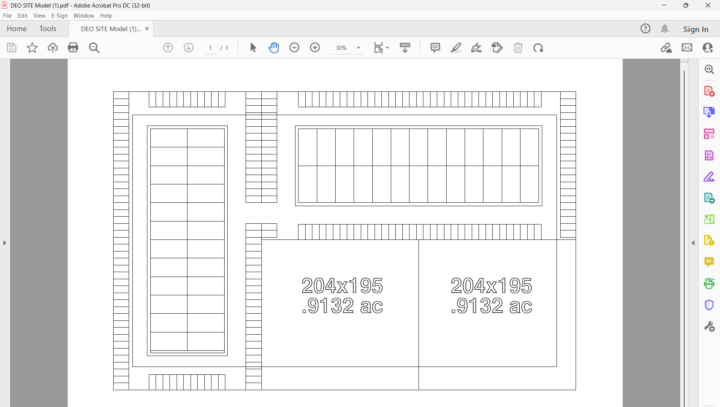
Task: Go to next page with down arrow
Action: pyautogui.click(x=188, y=48)
